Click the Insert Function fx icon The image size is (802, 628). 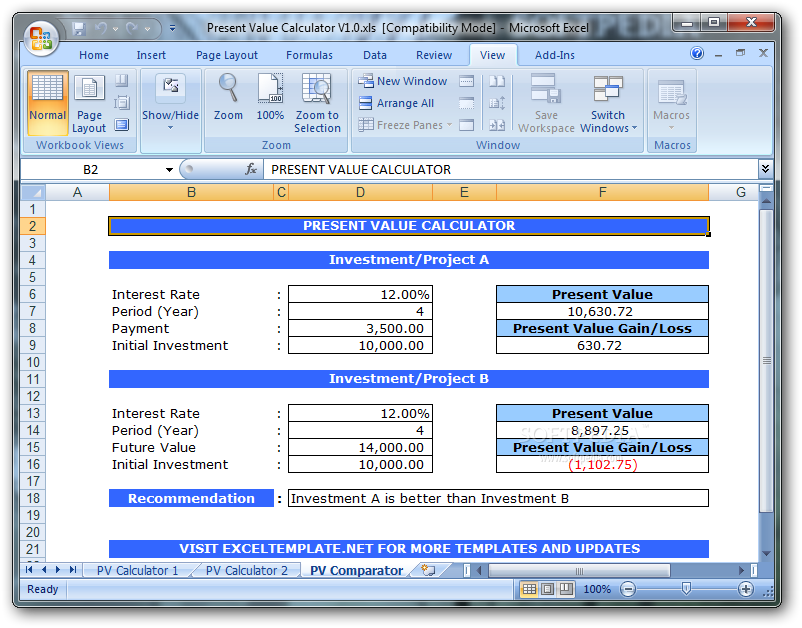click(251, 169)
